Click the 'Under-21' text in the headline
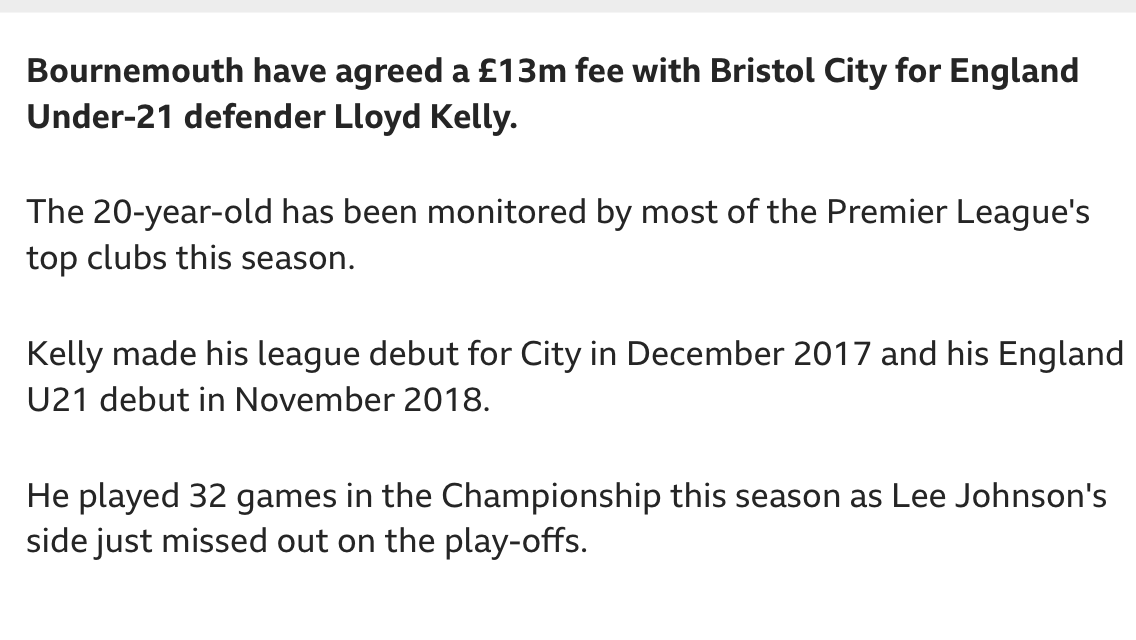The height and width of the screenshot is (640, 1136). (x=100, y=117)
